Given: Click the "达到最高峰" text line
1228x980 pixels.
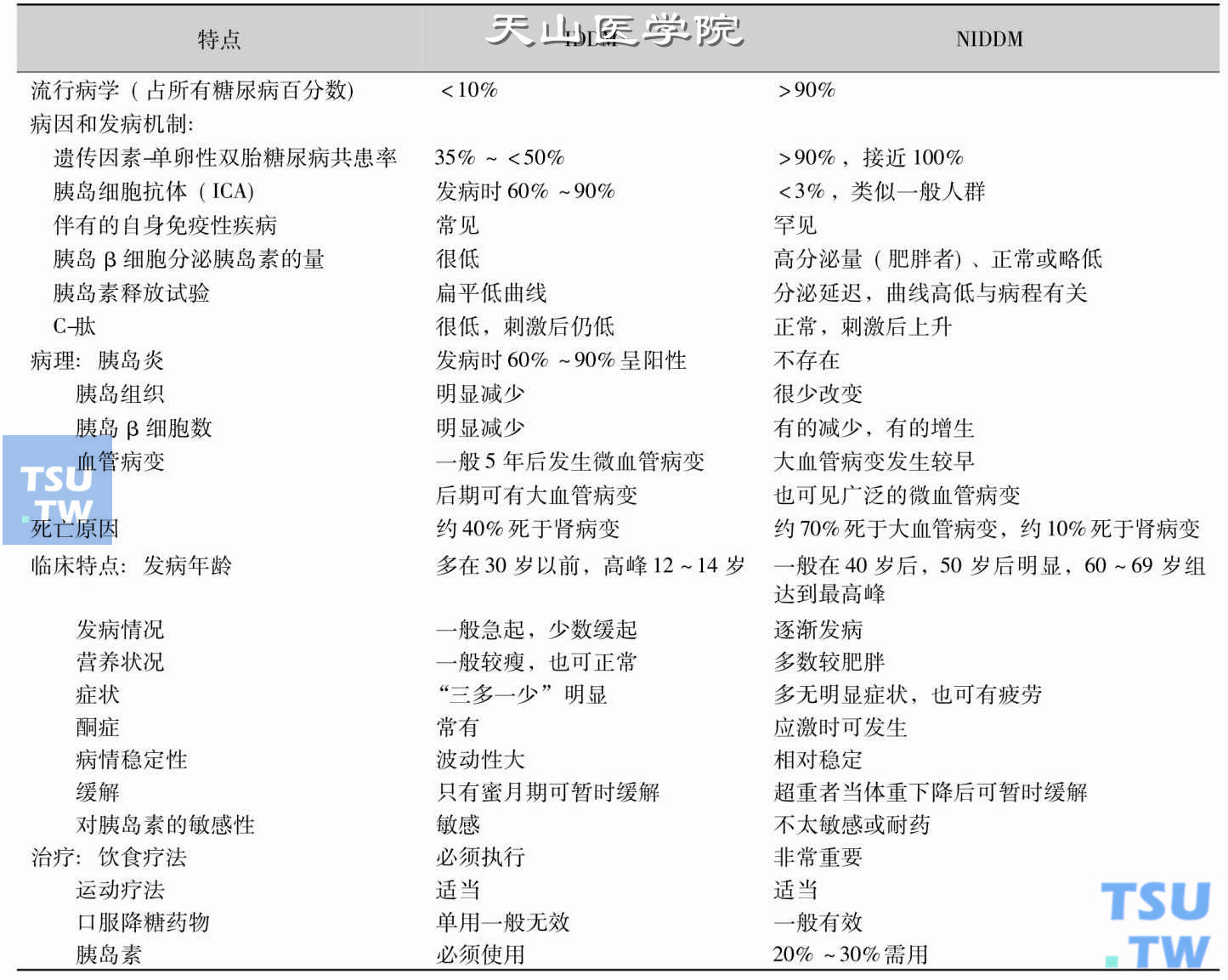Looking at the screenshot, I should (829, 593).
